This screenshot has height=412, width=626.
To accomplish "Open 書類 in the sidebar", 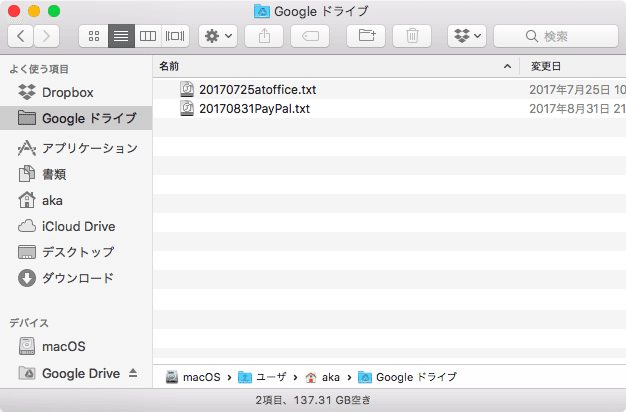I will (x=76, y=174).
